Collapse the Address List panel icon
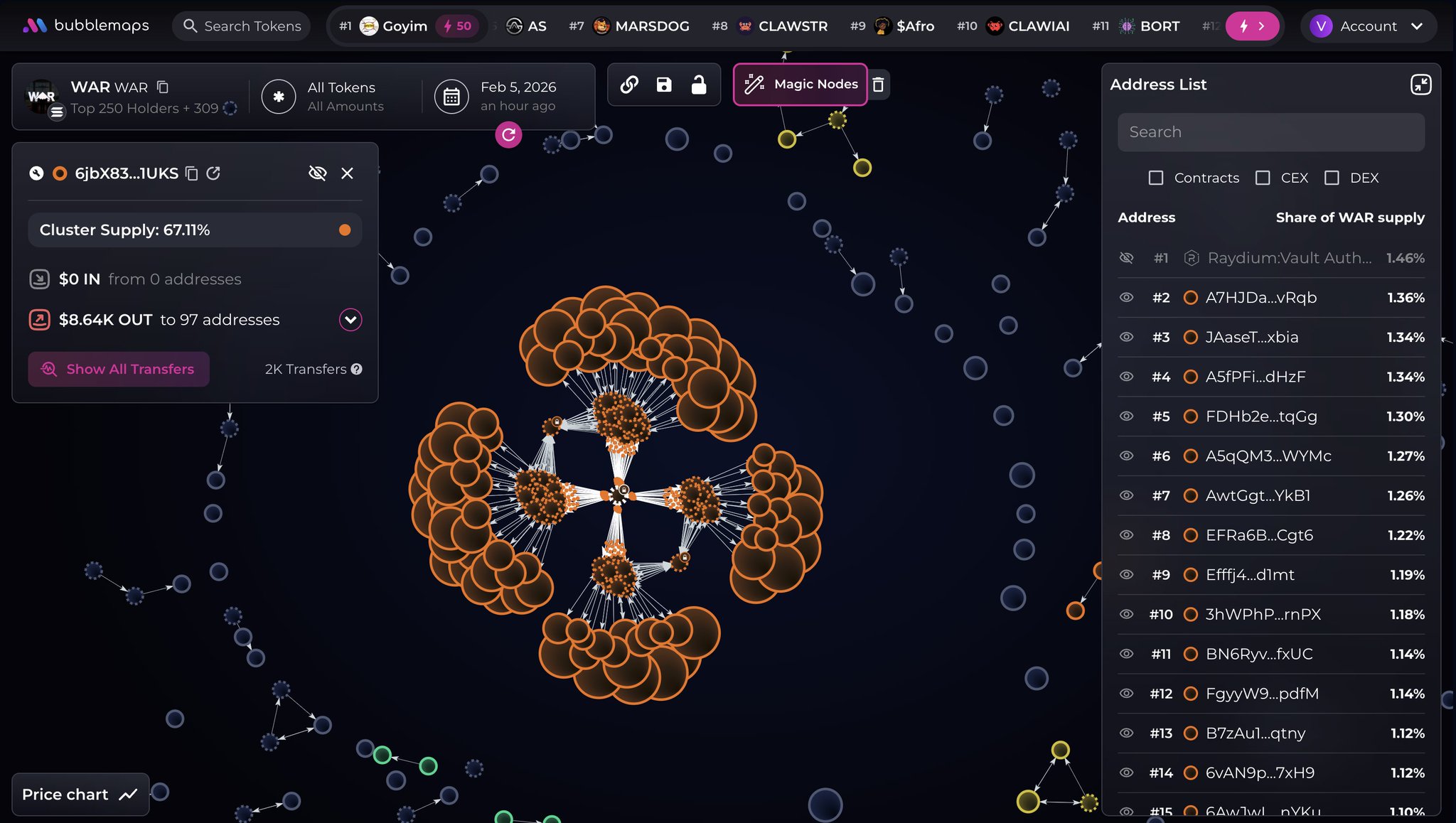 pos(1420,85)
